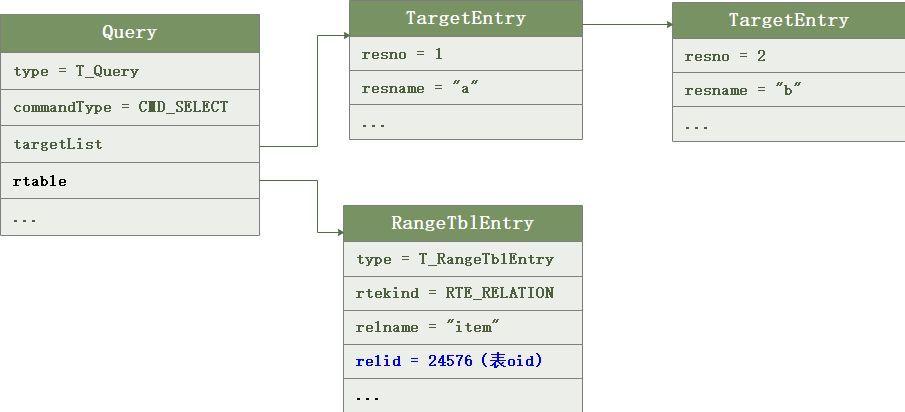Select the blue relid = 24576 row
The width and height of the screenshot is (905, 412).
pyautogui.click(x=463, y=361)
